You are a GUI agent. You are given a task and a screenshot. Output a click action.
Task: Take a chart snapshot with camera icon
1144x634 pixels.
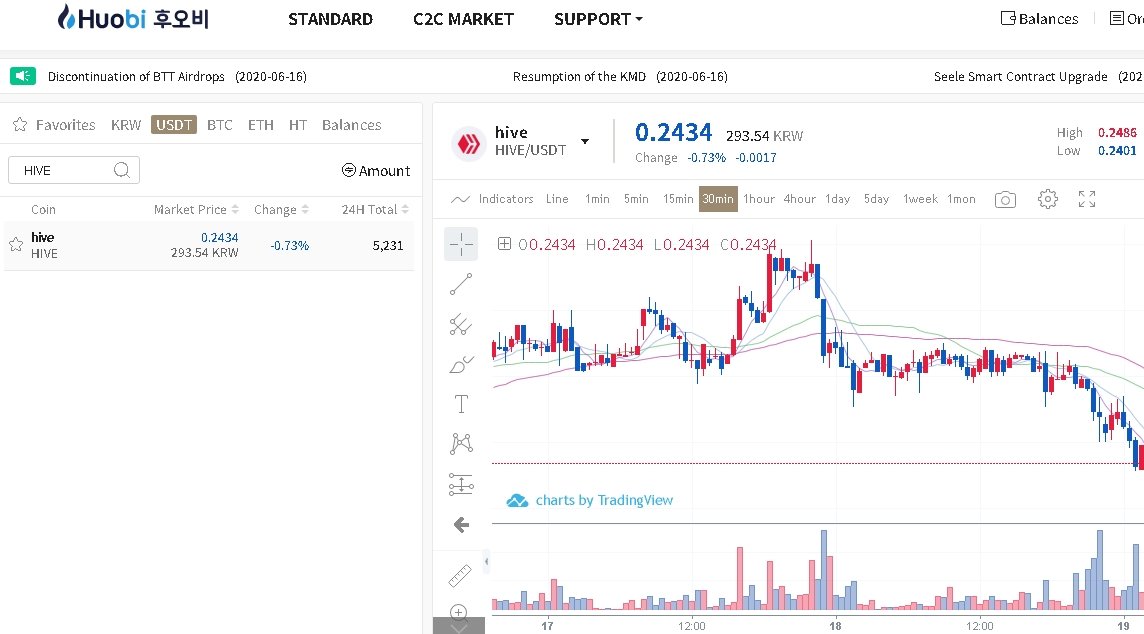[x=1005, y=199]
